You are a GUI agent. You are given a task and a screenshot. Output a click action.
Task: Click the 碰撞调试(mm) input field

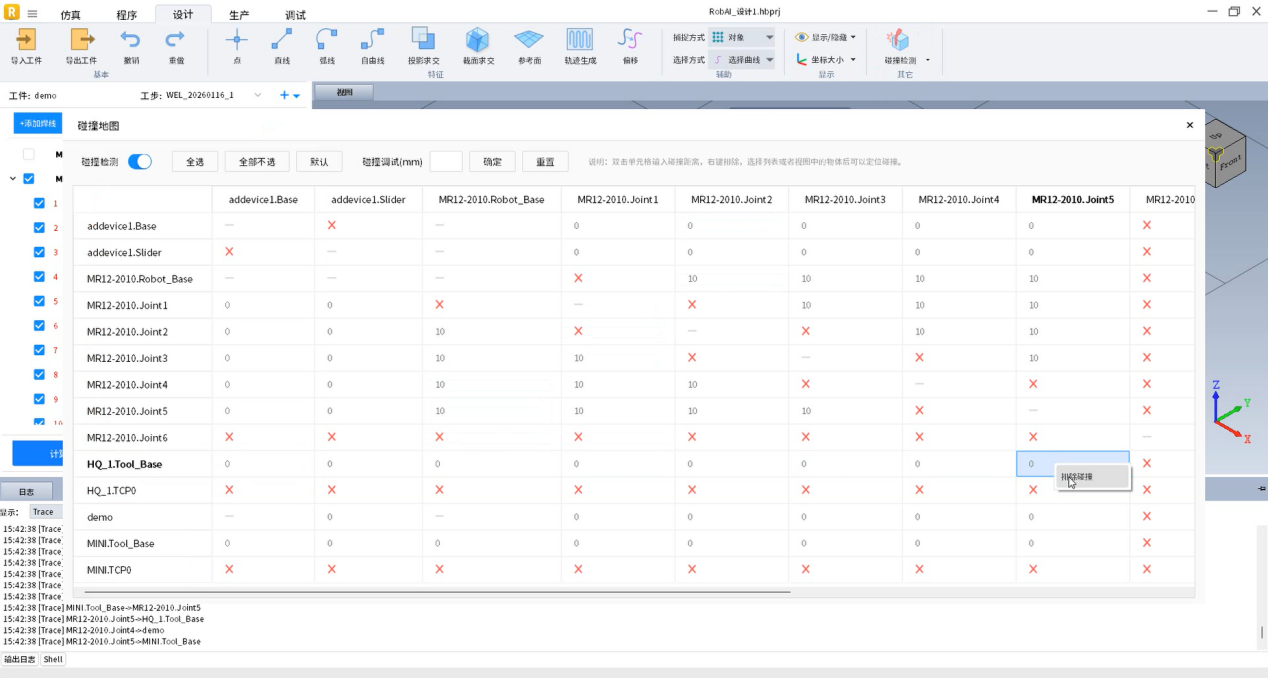pyautogui.click(x=446, y=162)
